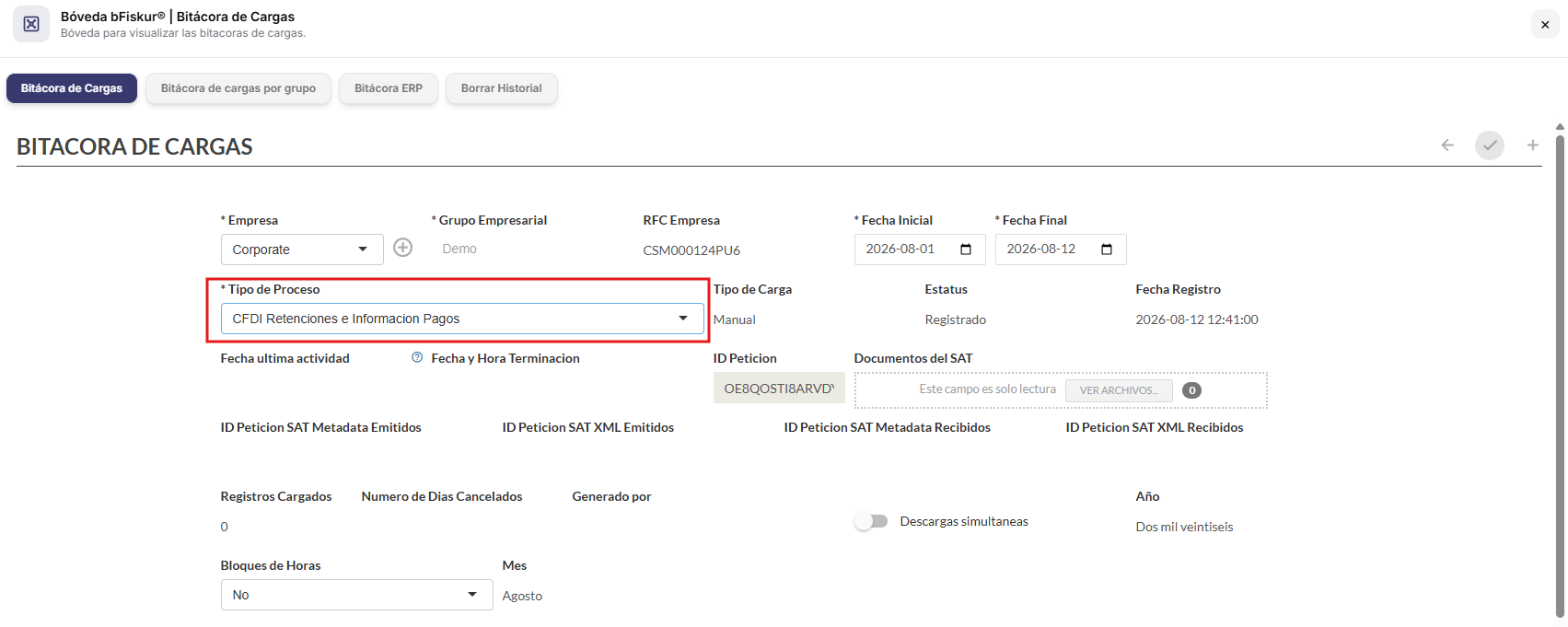Image resolution: width=1568 pixels, height=627 pixels.
Task: Open the Fecha Inicial calendar picker icon
Action: (966, 250)
